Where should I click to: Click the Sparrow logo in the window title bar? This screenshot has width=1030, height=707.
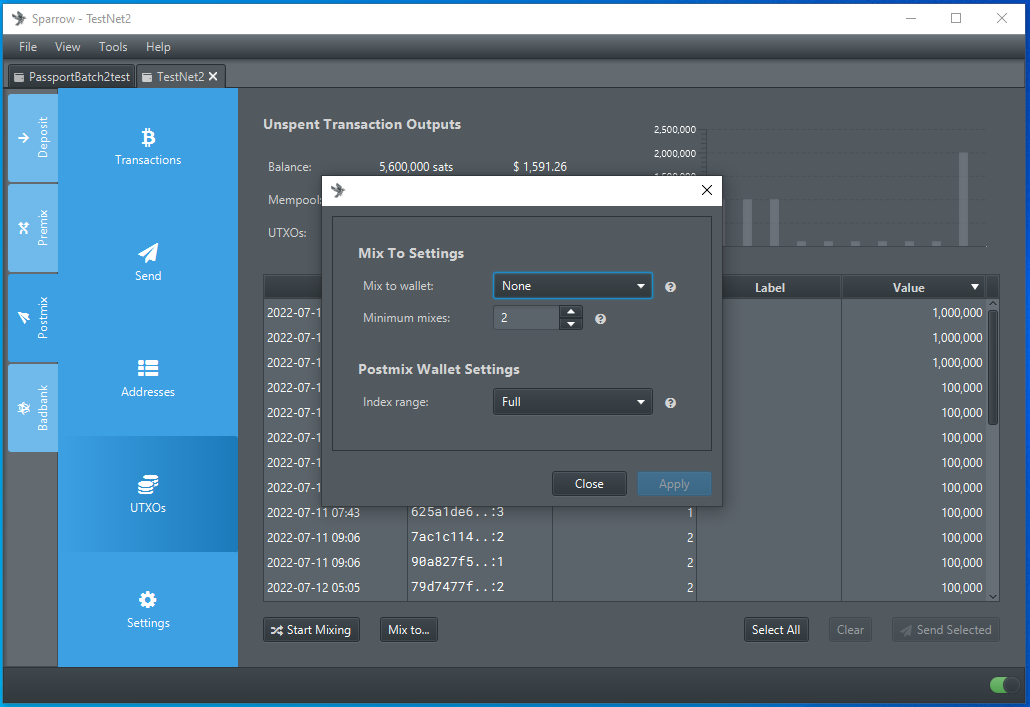[x=18, y=18]
